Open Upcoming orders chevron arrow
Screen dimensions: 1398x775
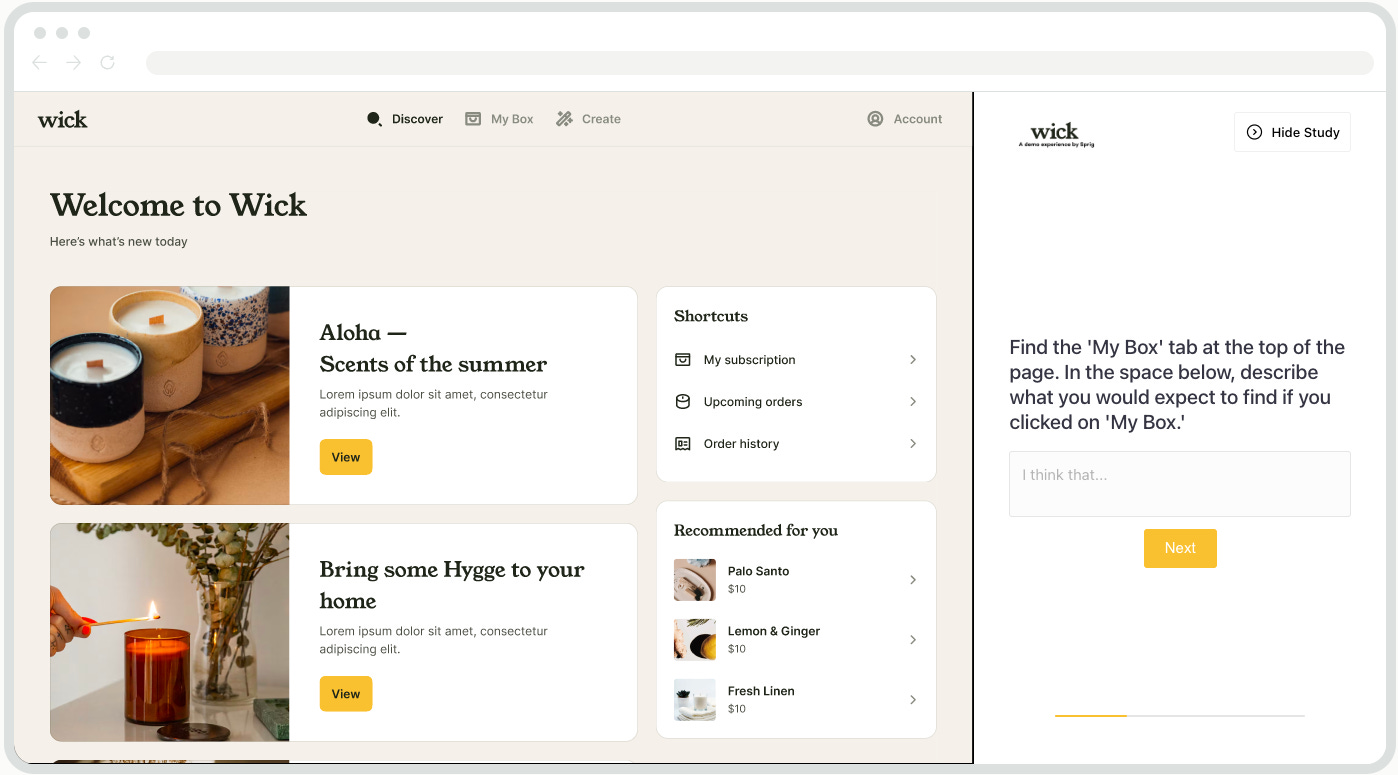click(x=913, y=402)
